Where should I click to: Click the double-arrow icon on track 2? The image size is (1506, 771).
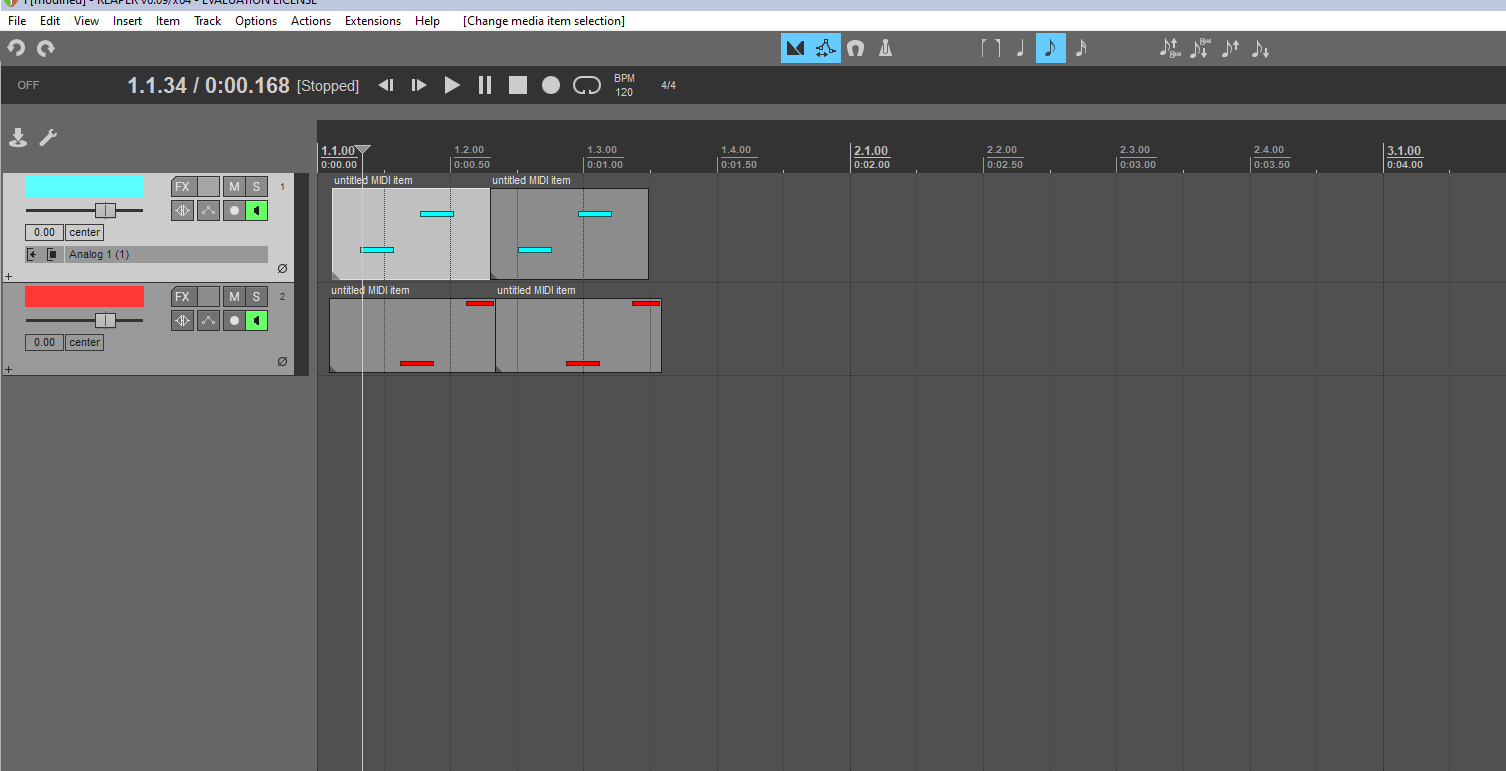point(182,320)
